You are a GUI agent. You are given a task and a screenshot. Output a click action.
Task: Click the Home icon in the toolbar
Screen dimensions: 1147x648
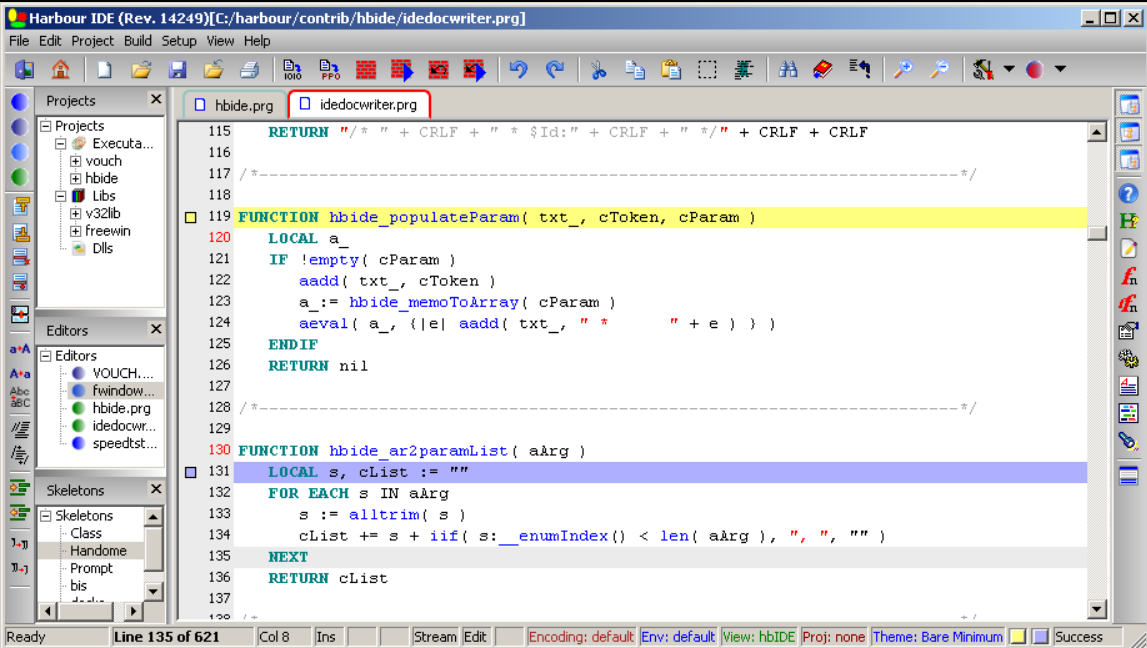click(60, 70)
